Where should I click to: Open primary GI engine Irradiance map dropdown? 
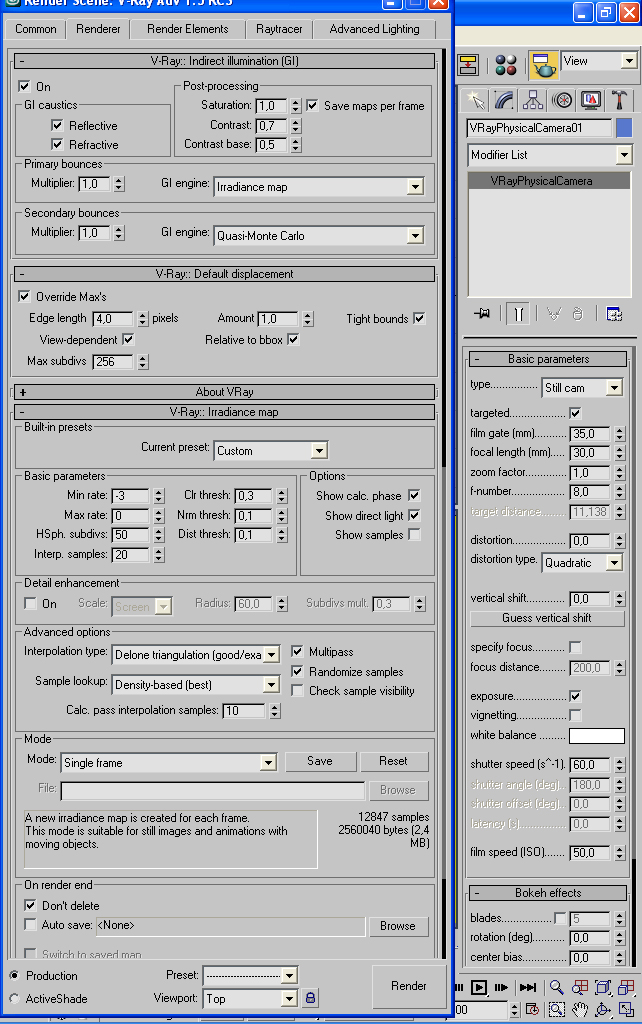point(415,187)
